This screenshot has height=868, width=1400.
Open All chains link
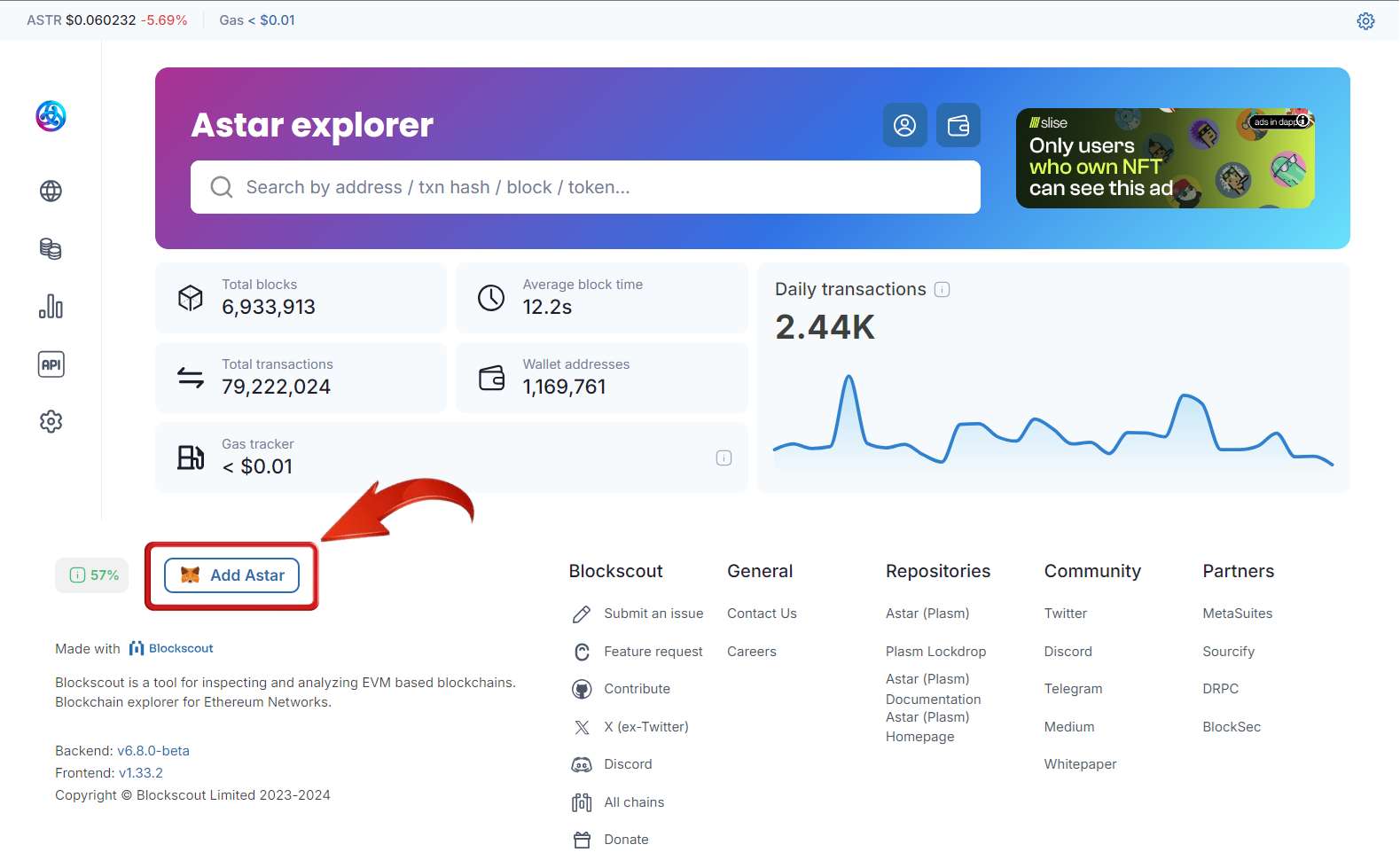(x=634, y=802)
